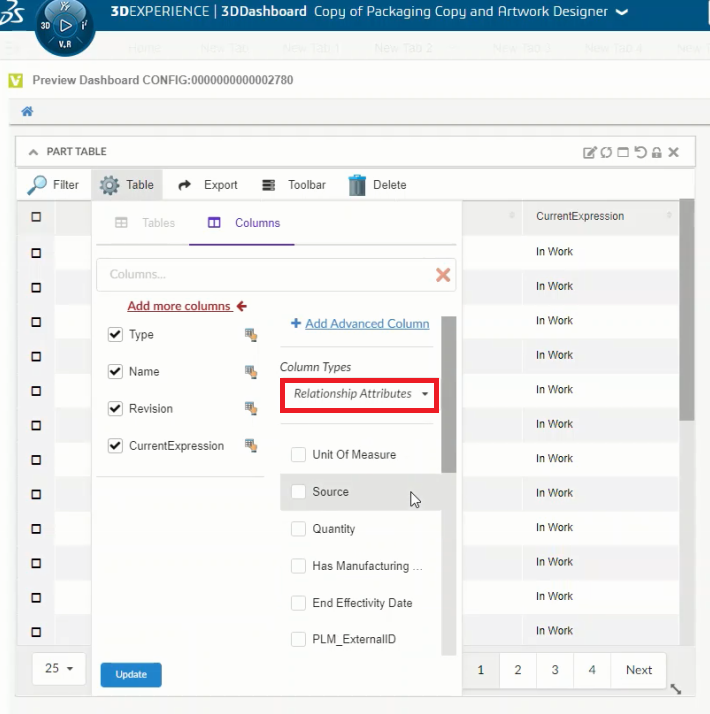Switch to the Tables tab
This screenshot has height=714, width=710.
(145, 223)
